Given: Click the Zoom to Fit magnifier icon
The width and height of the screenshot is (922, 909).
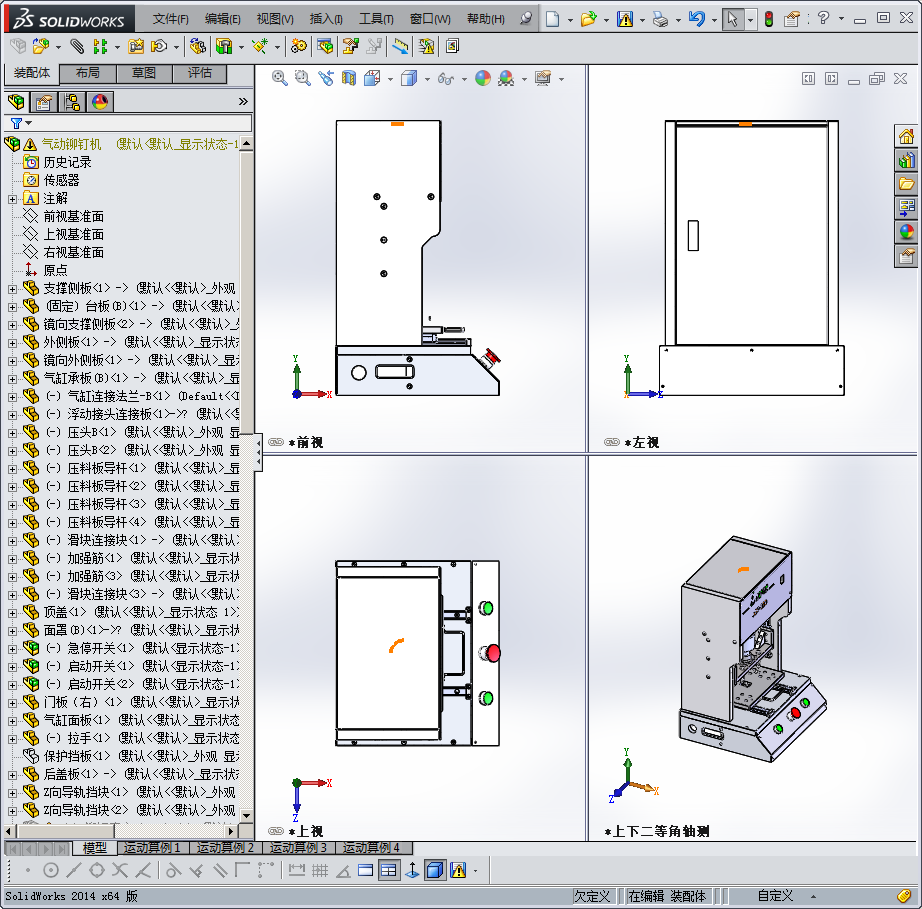Looking at the screenshot, I should click(279, 78).
